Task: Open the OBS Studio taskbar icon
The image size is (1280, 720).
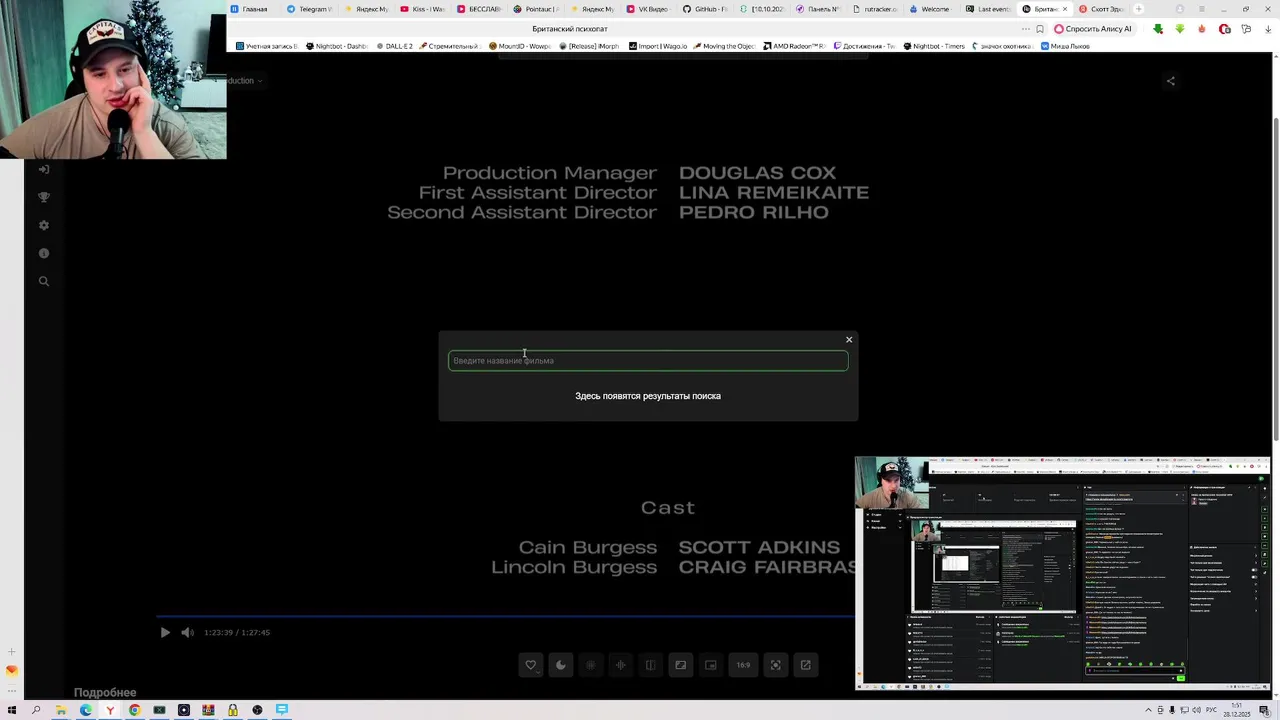Action: pos(257,710)
